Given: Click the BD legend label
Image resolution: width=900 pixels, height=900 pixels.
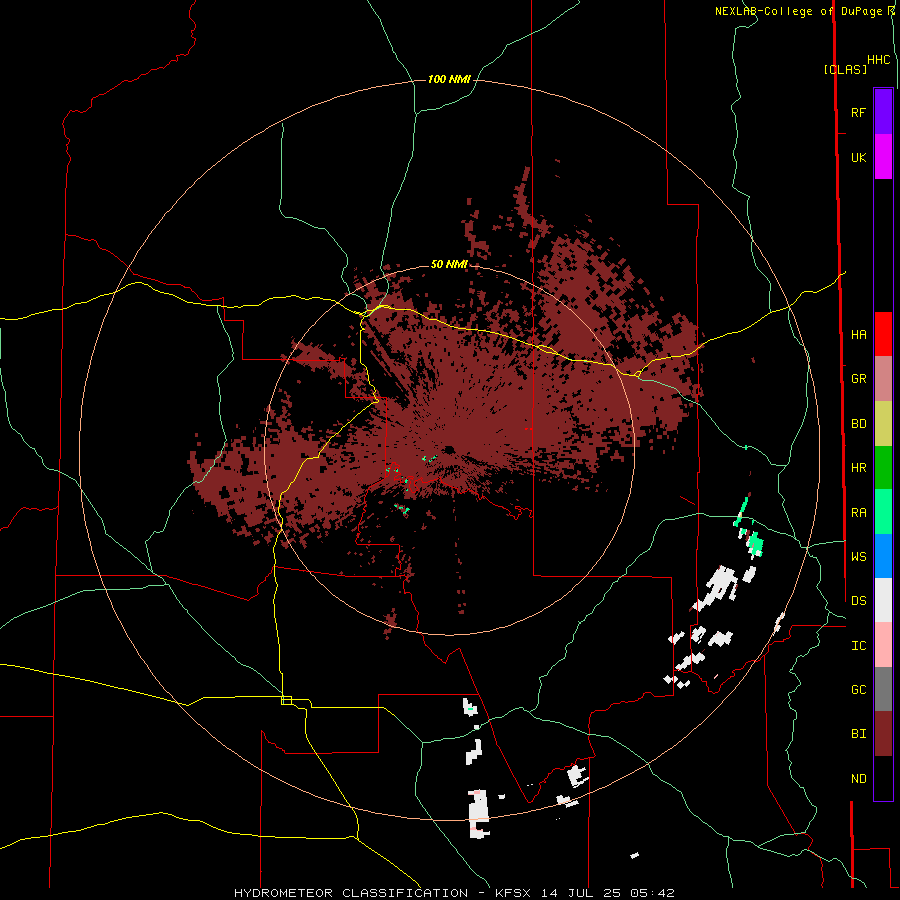Looking at the screenshot, I should click(858, 424).
